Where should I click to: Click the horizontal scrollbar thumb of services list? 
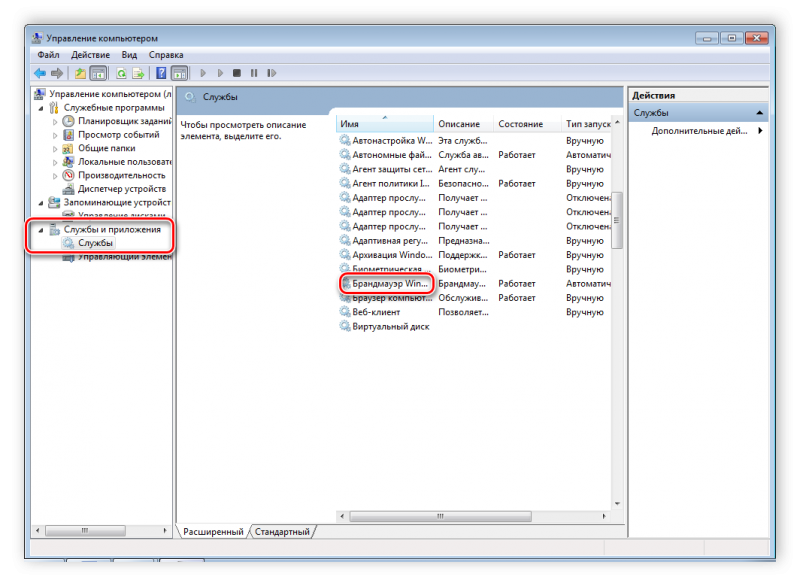[x=440, y=517]
